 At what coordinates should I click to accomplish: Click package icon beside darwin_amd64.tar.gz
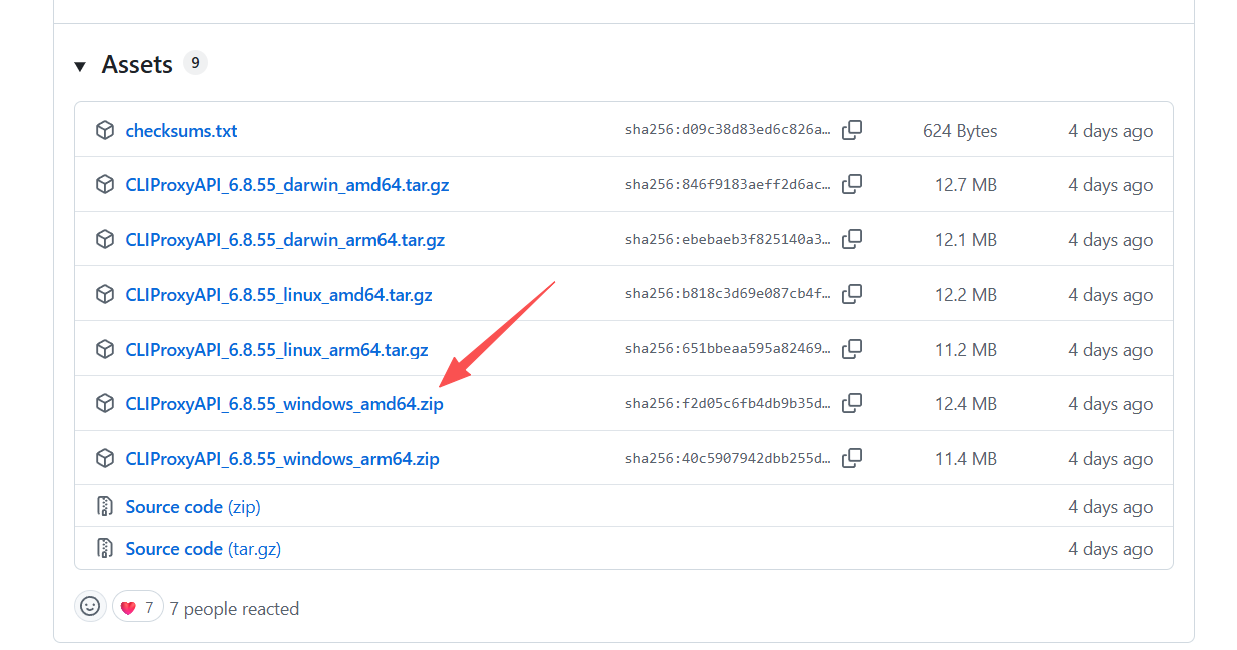click(x=105, y=184)
